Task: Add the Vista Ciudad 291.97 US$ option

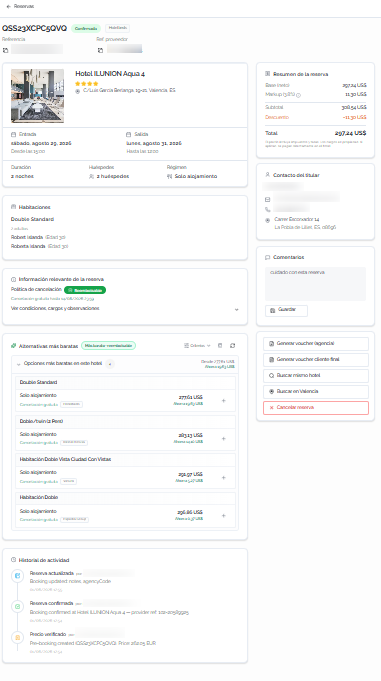Action: pyautogui.click(x=224, y=477)
